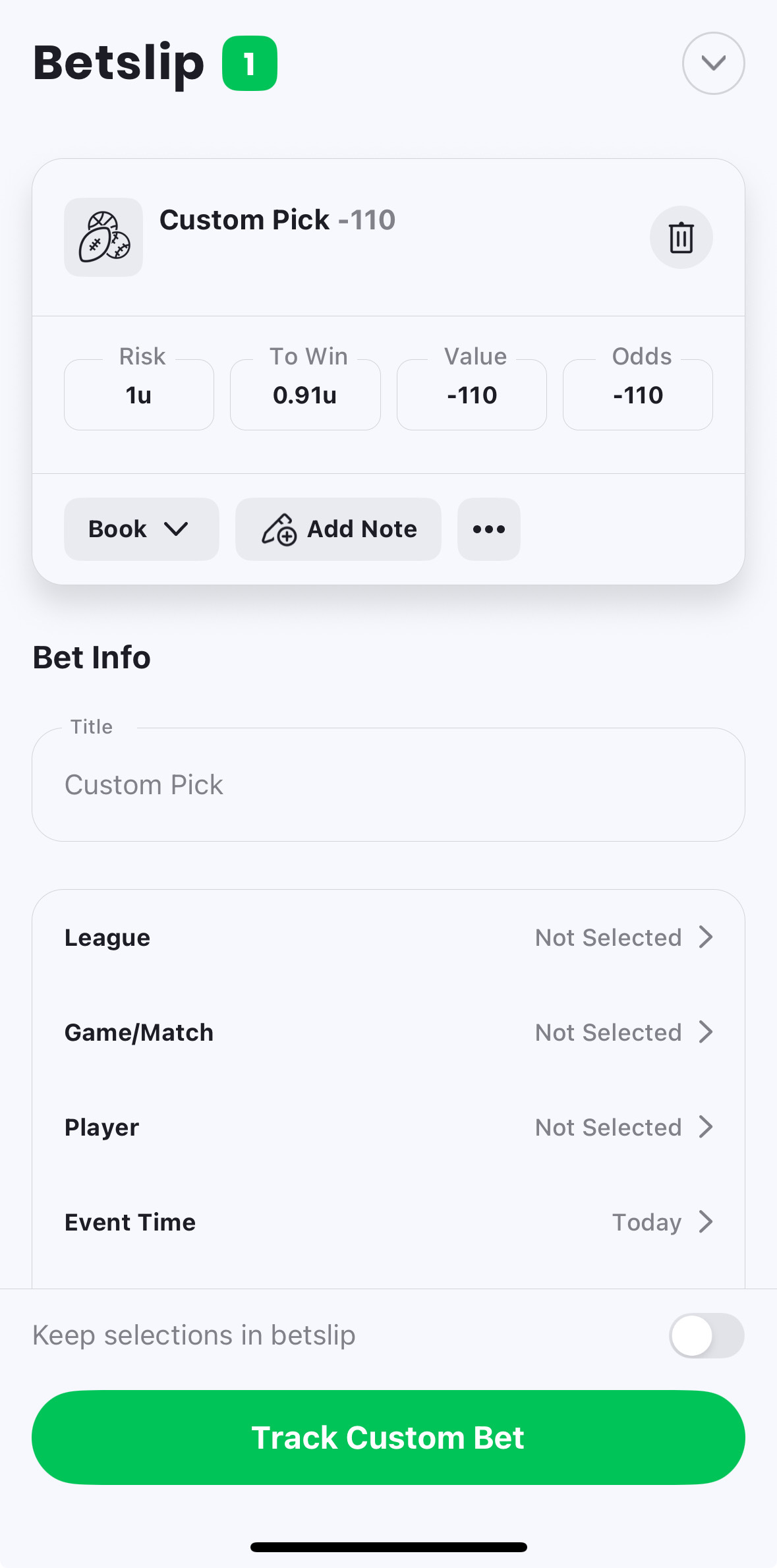This screenshot has height=1568, width=777.
Task: Open the three-dots more options menu
Action: click(x=488, y=529)
